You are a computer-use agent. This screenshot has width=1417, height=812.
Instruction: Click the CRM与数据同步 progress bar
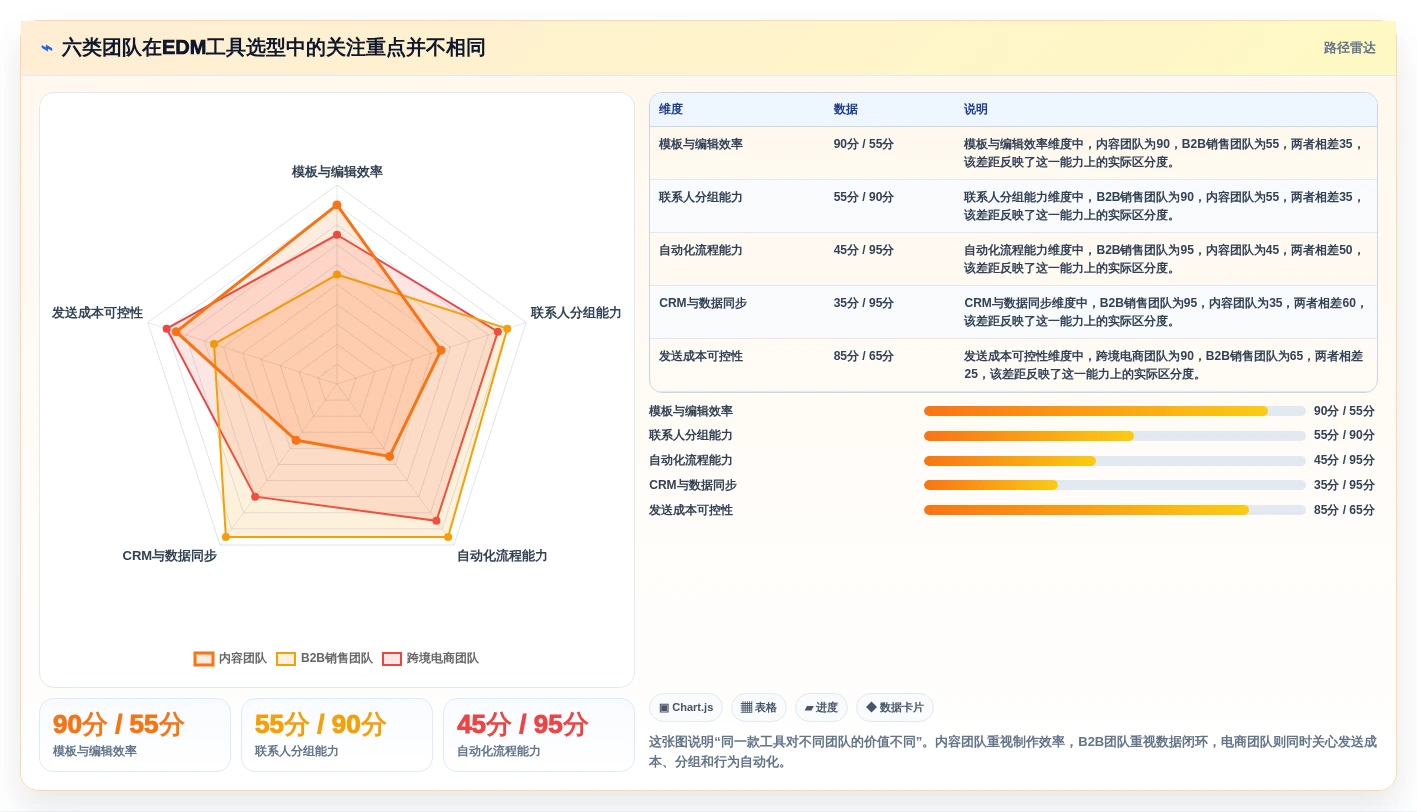tap(1115, 485)
